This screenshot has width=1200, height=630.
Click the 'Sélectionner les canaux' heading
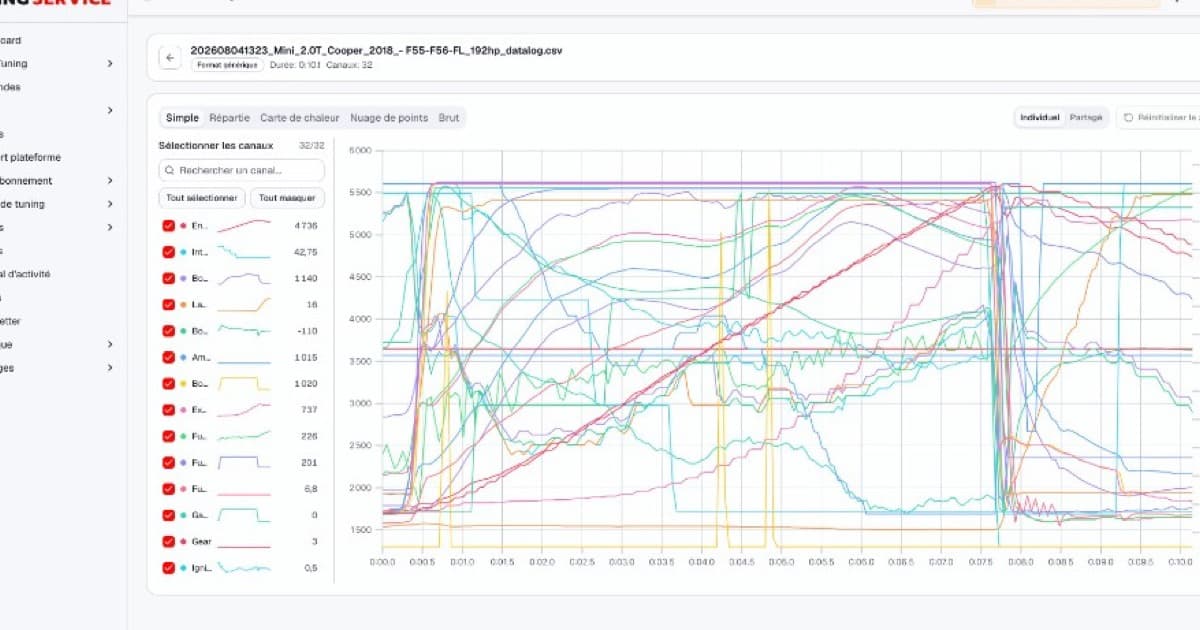tap(216, 145)
